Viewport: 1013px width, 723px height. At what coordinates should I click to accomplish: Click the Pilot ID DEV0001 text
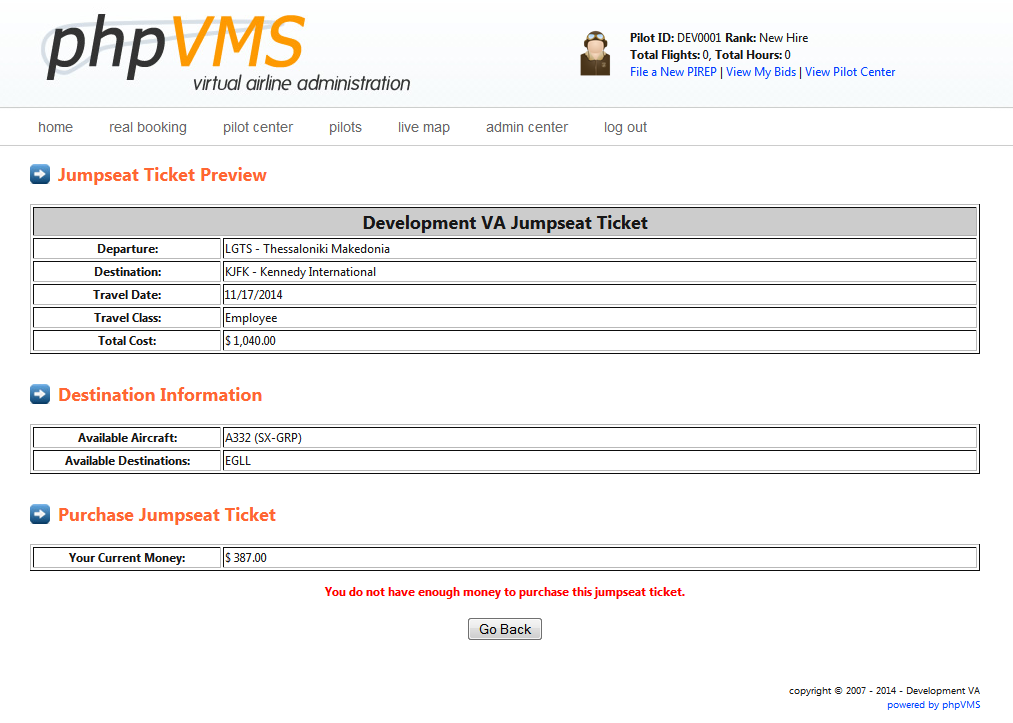675,38
